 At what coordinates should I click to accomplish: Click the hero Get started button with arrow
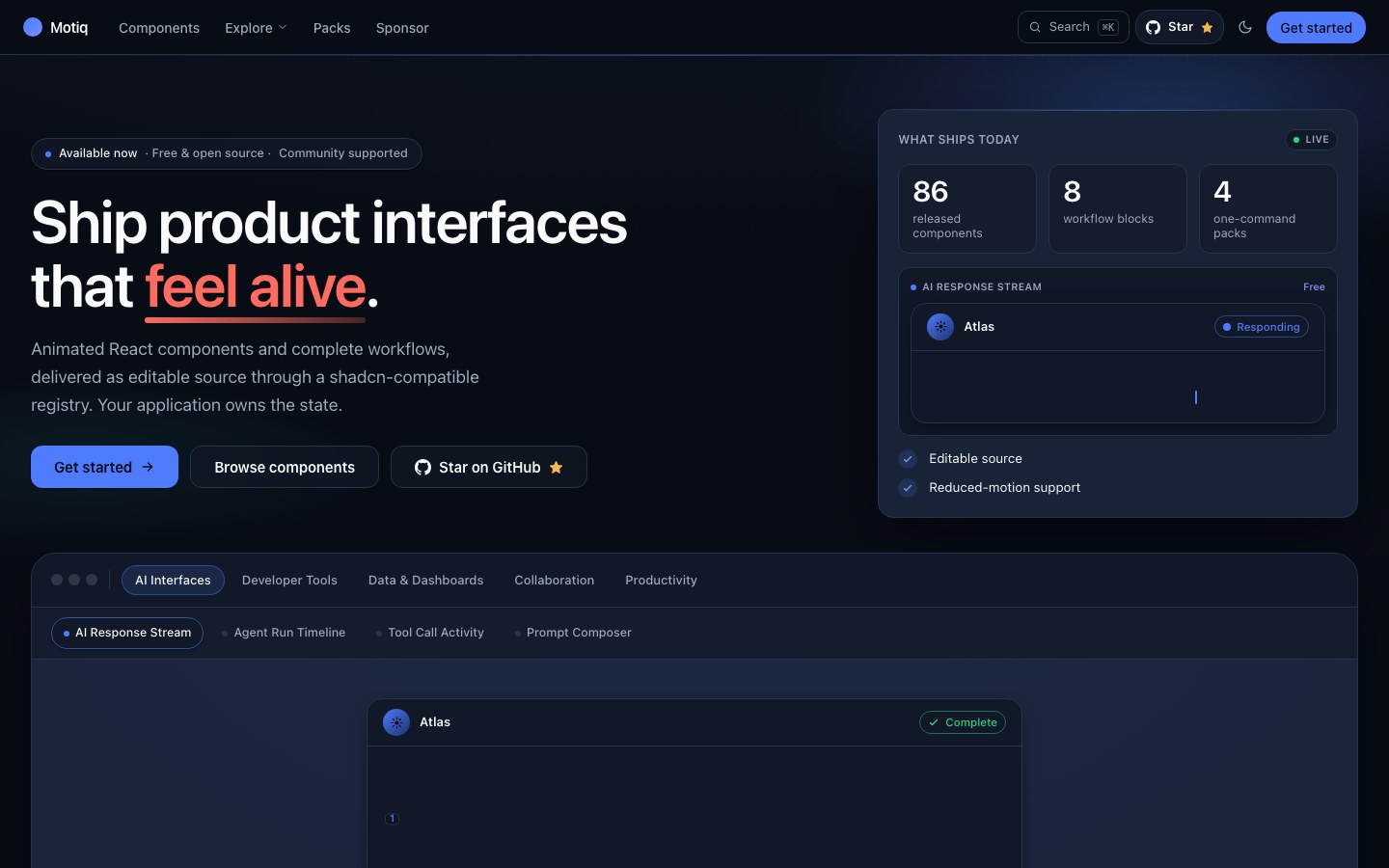pyautogui.click(x=104, y=467)
